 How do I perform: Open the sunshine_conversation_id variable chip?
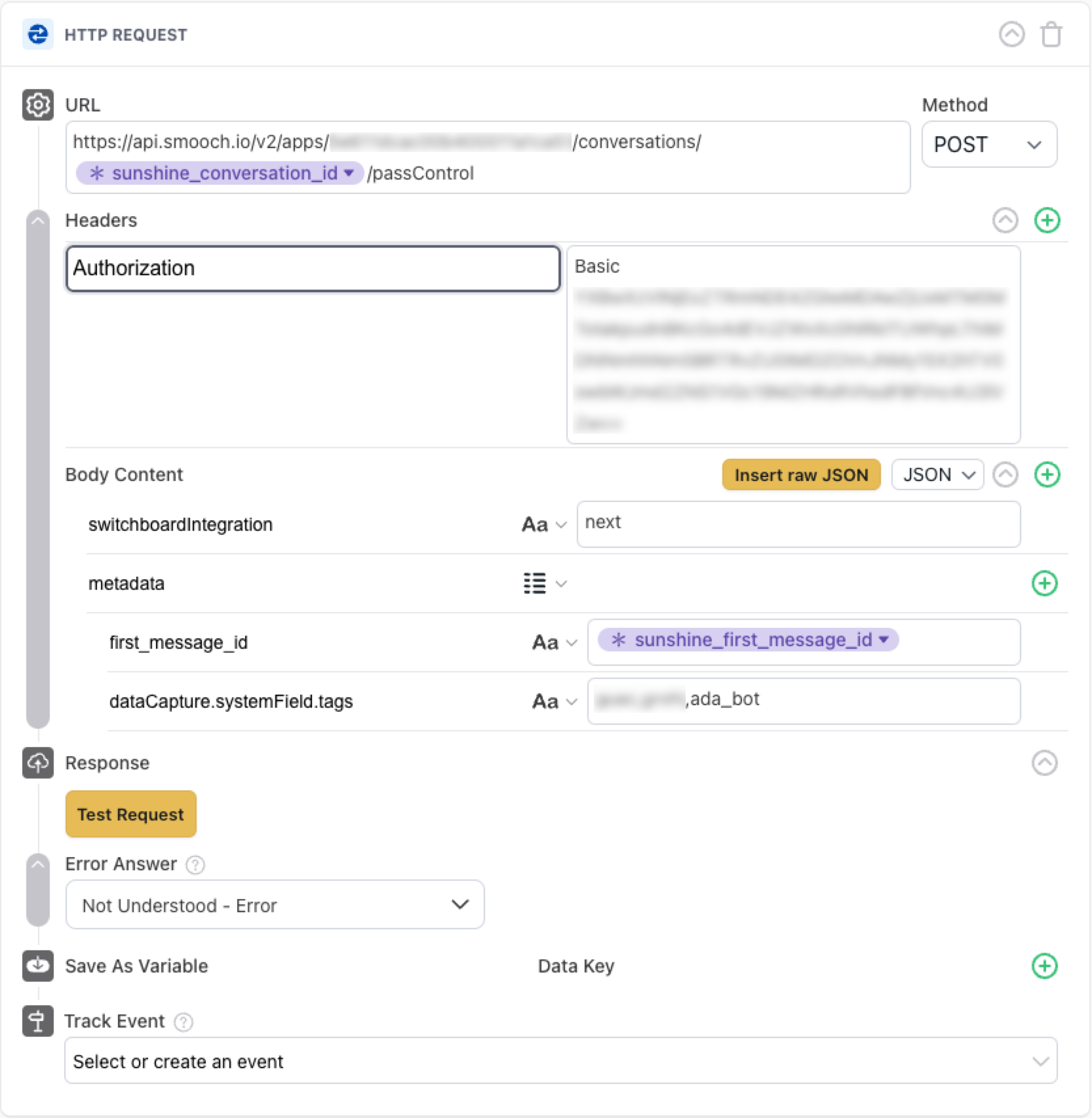click(220, 173)
